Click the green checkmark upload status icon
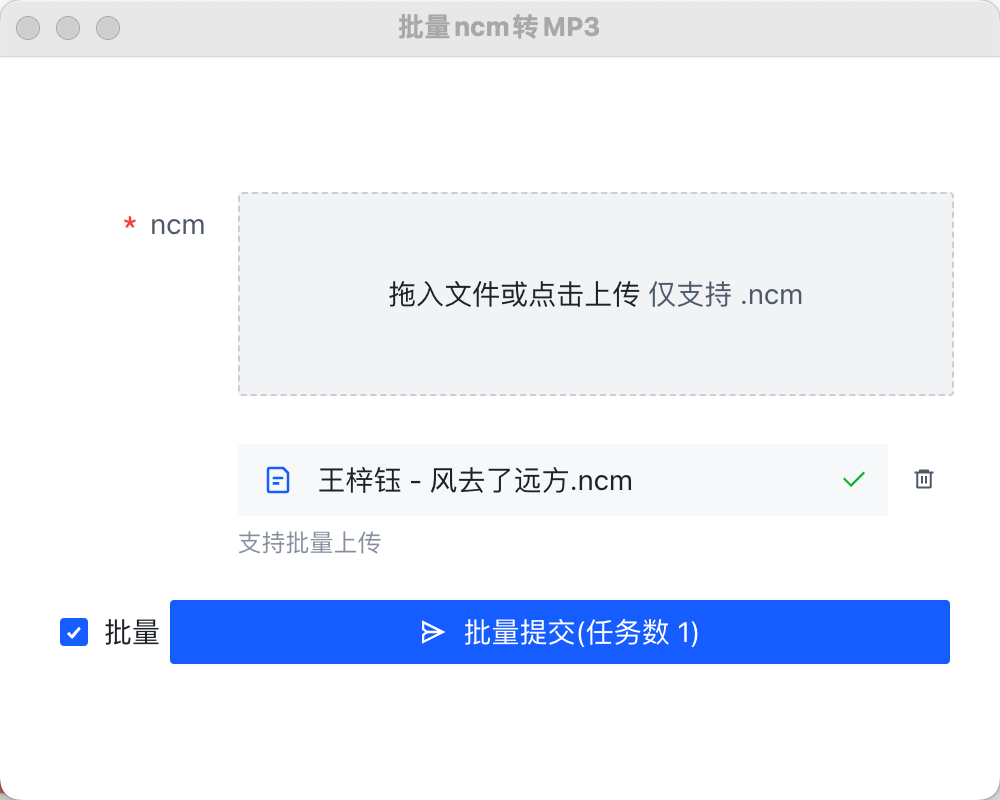 point(853,479)
